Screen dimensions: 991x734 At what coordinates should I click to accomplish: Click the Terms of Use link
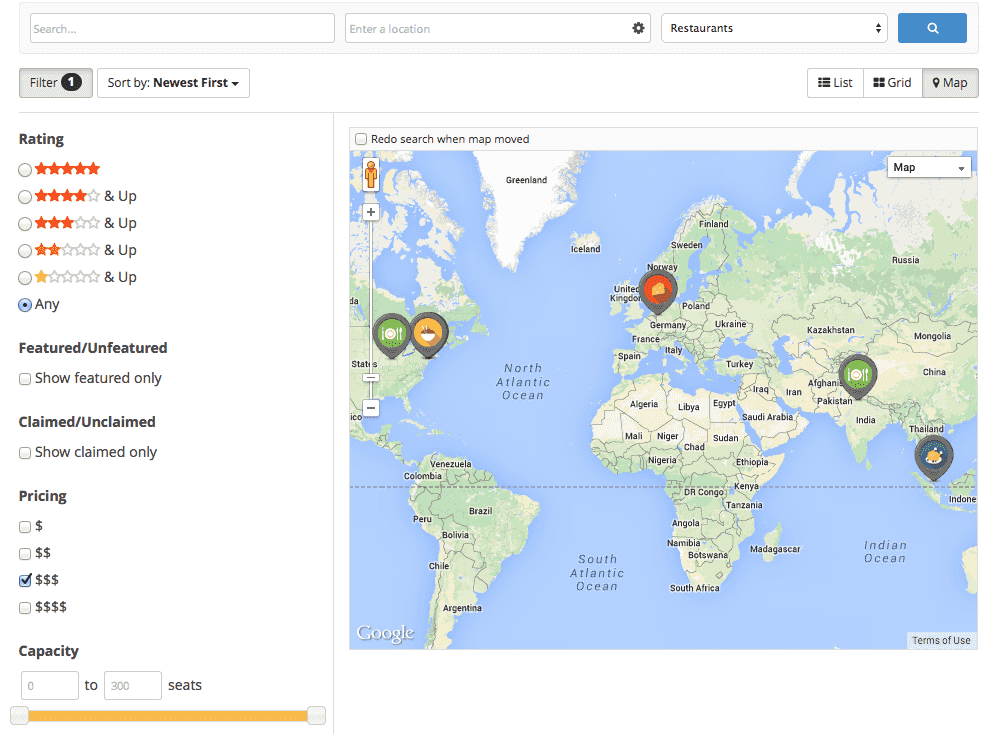point(940,639)
